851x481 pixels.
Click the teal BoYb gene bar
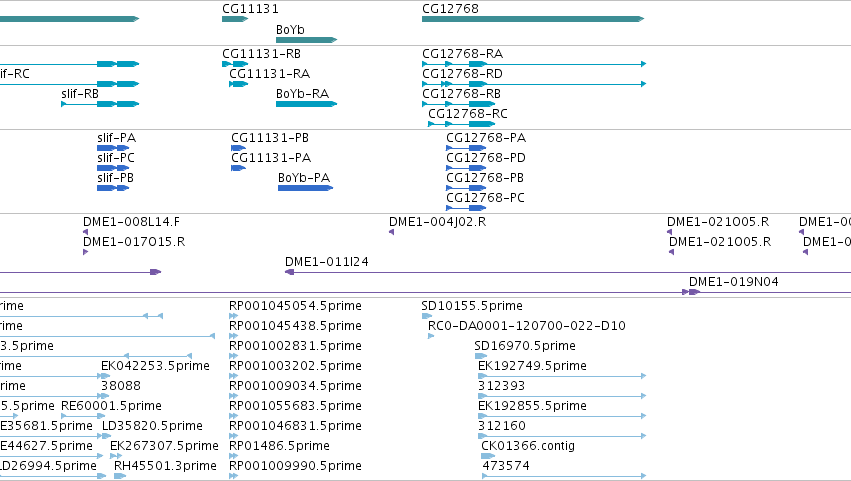307,40
